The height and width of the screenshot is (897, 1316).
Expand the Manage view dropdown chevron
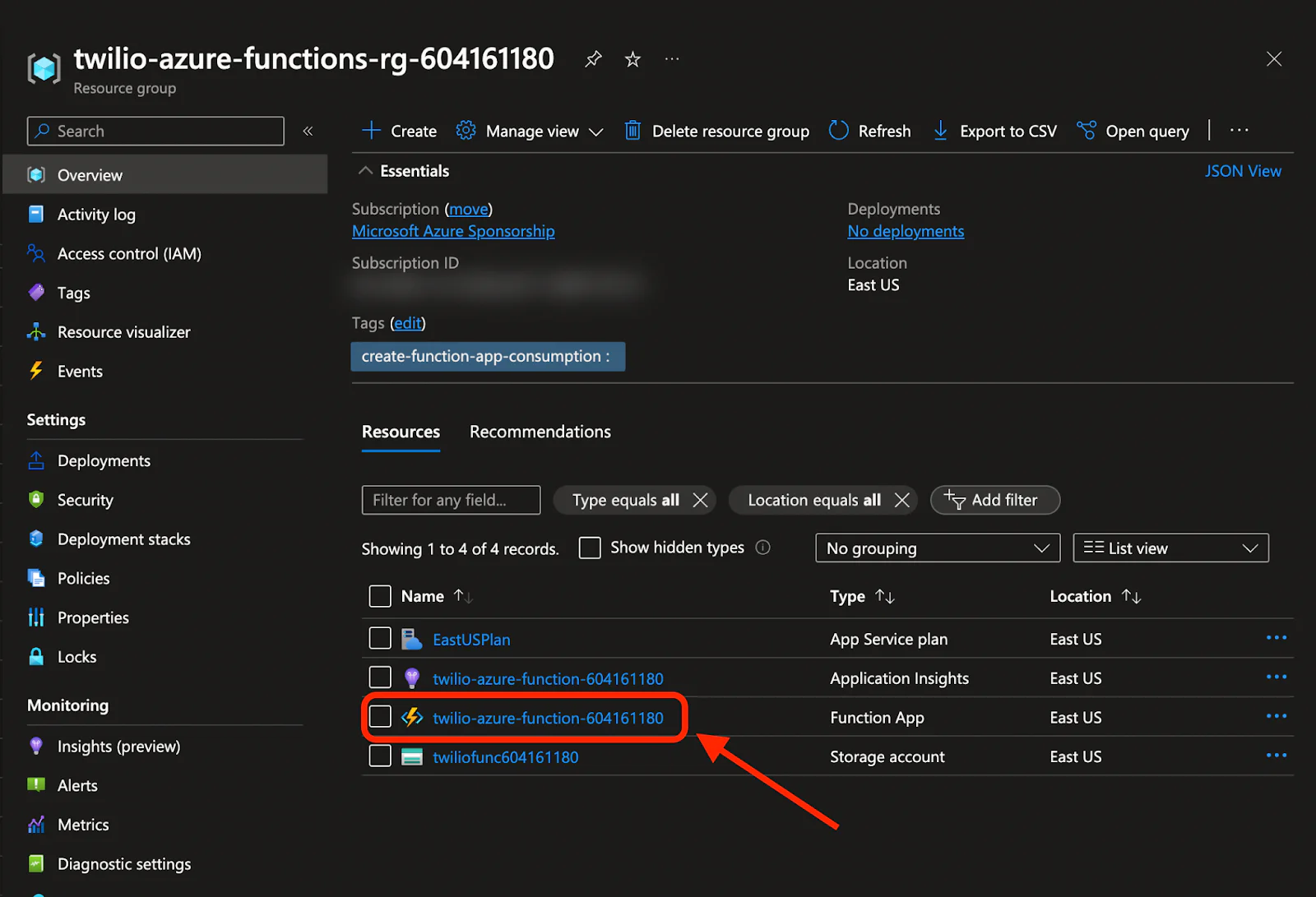coord(596,132)
